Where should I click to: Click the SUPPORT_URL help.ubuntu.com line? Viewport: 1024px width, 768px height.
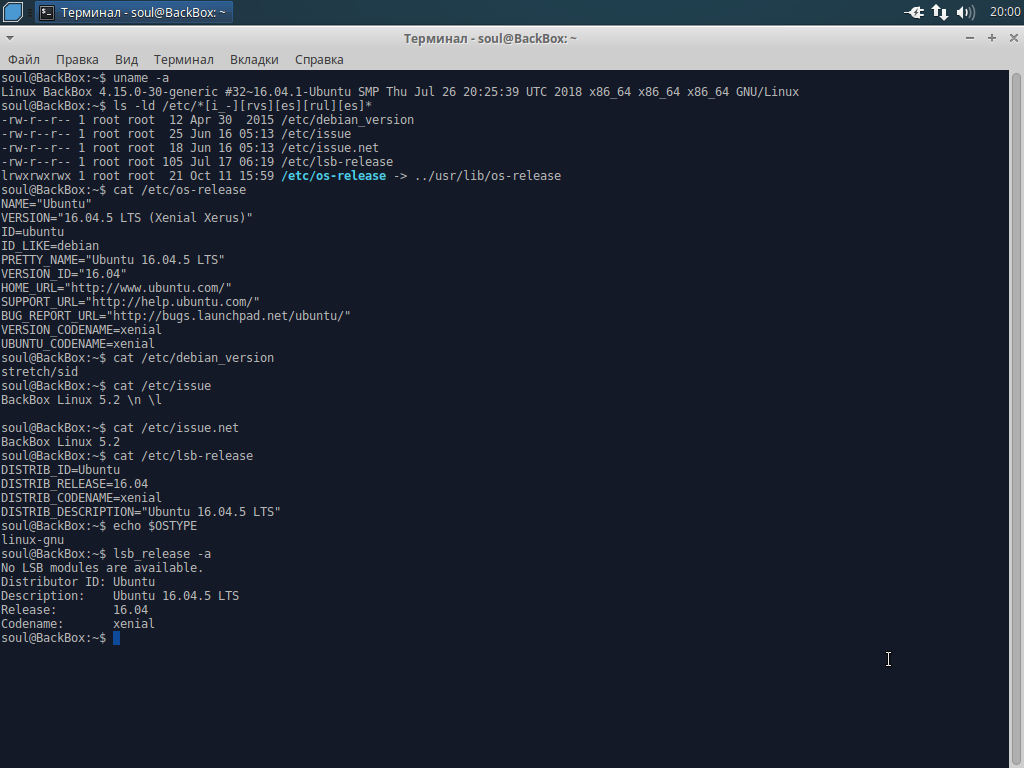pos(130,302)
